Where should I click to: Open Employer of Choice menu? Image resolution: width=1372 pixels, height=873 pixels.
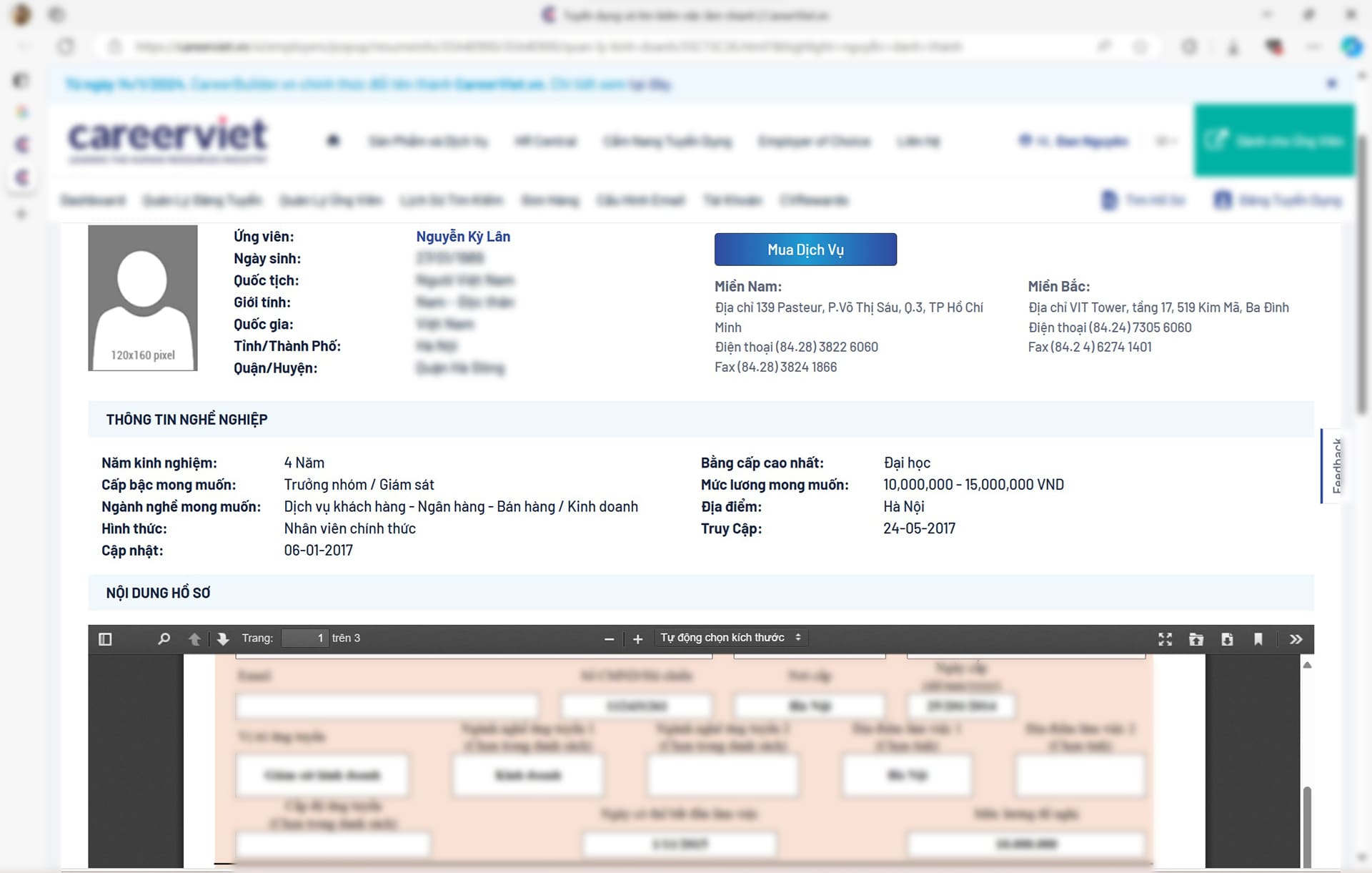(815, 141)
